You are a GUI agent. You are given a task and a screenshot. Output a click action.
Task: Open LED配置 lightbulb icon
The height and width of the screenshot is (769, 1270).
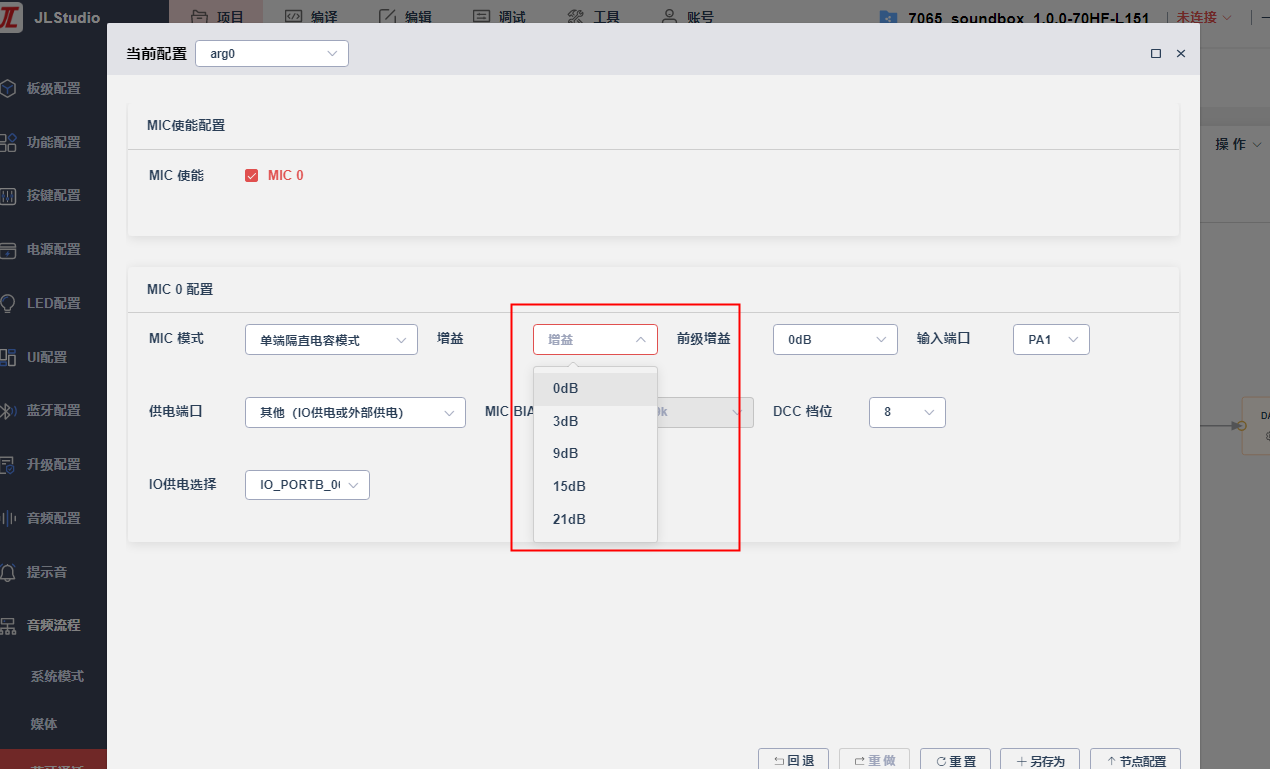(x=8, y=303)
